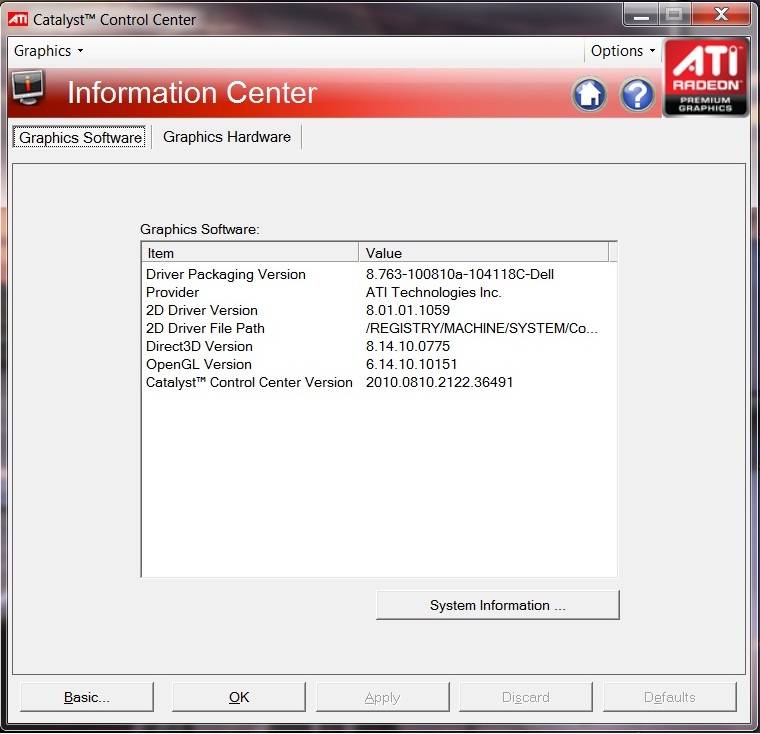Click the value ATI Technologies Inc.
The image size is (760, 734).
pyautogui.click(x=433, y=292)
